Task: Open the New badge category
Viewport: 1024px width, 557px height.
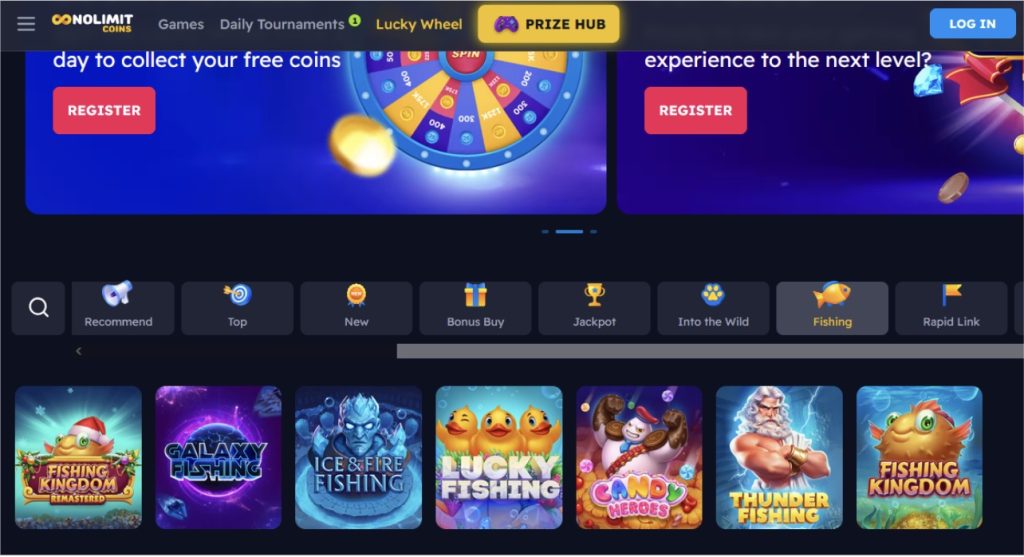Action: click(x=357, y=308)
